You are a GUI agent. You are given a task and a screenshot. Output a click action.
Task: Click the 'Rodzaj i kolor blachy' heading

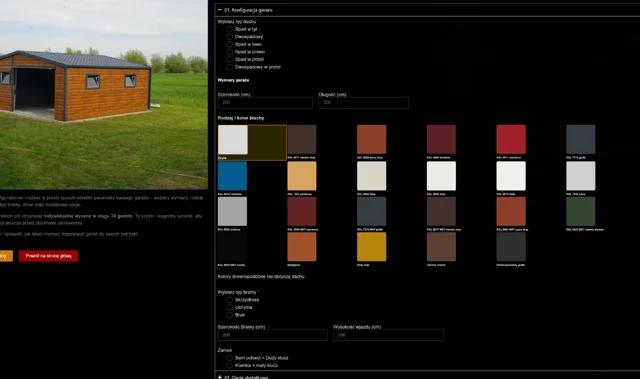[241, 118]
